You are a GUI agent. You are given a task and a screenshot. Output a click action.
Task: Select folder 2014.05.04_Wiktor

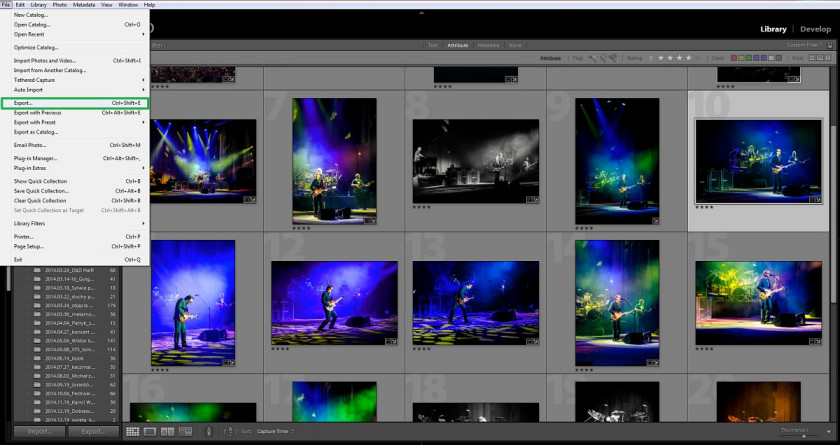coord(70,341)
